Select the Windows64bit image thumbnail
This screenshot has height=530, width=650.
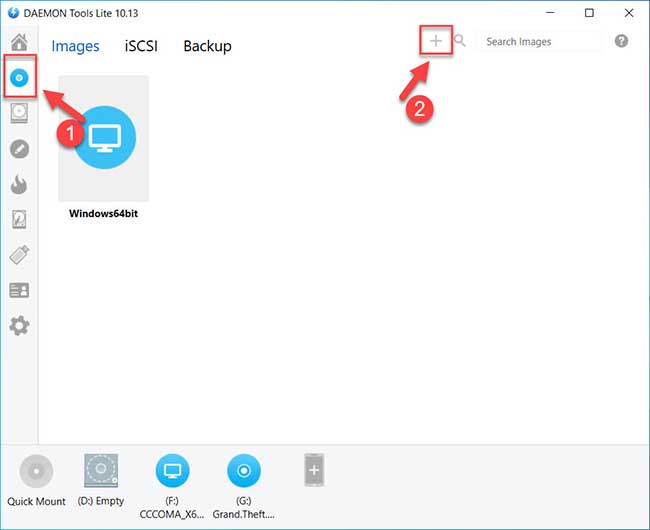pos(104,138)
